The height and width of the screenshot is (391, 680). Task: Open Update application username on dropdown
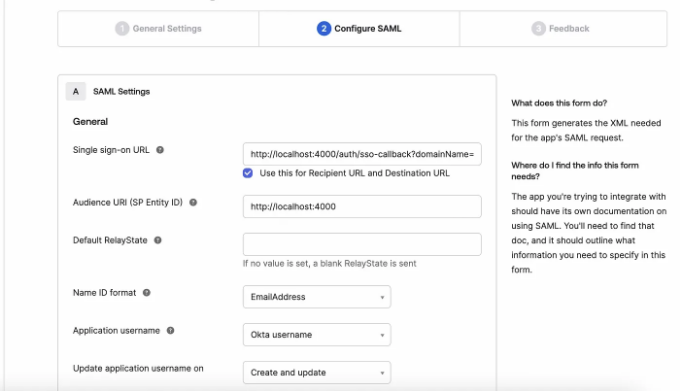[317, 372]
